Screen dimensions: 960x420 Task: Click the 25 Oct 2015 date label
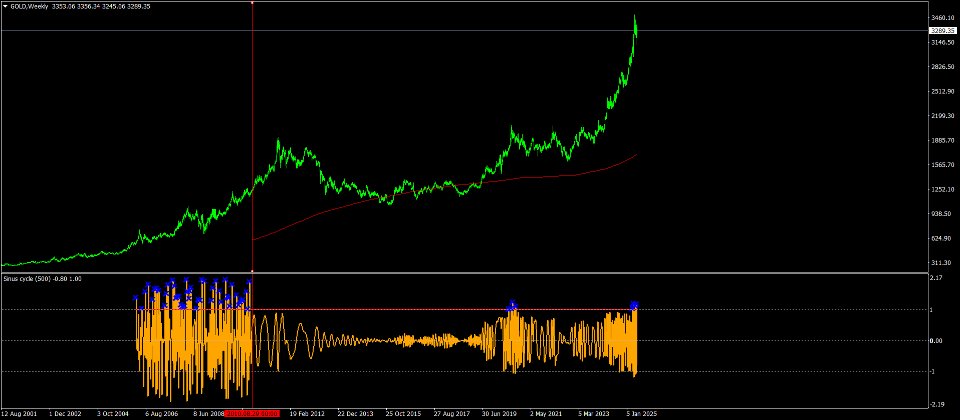(x=403, y=413)
